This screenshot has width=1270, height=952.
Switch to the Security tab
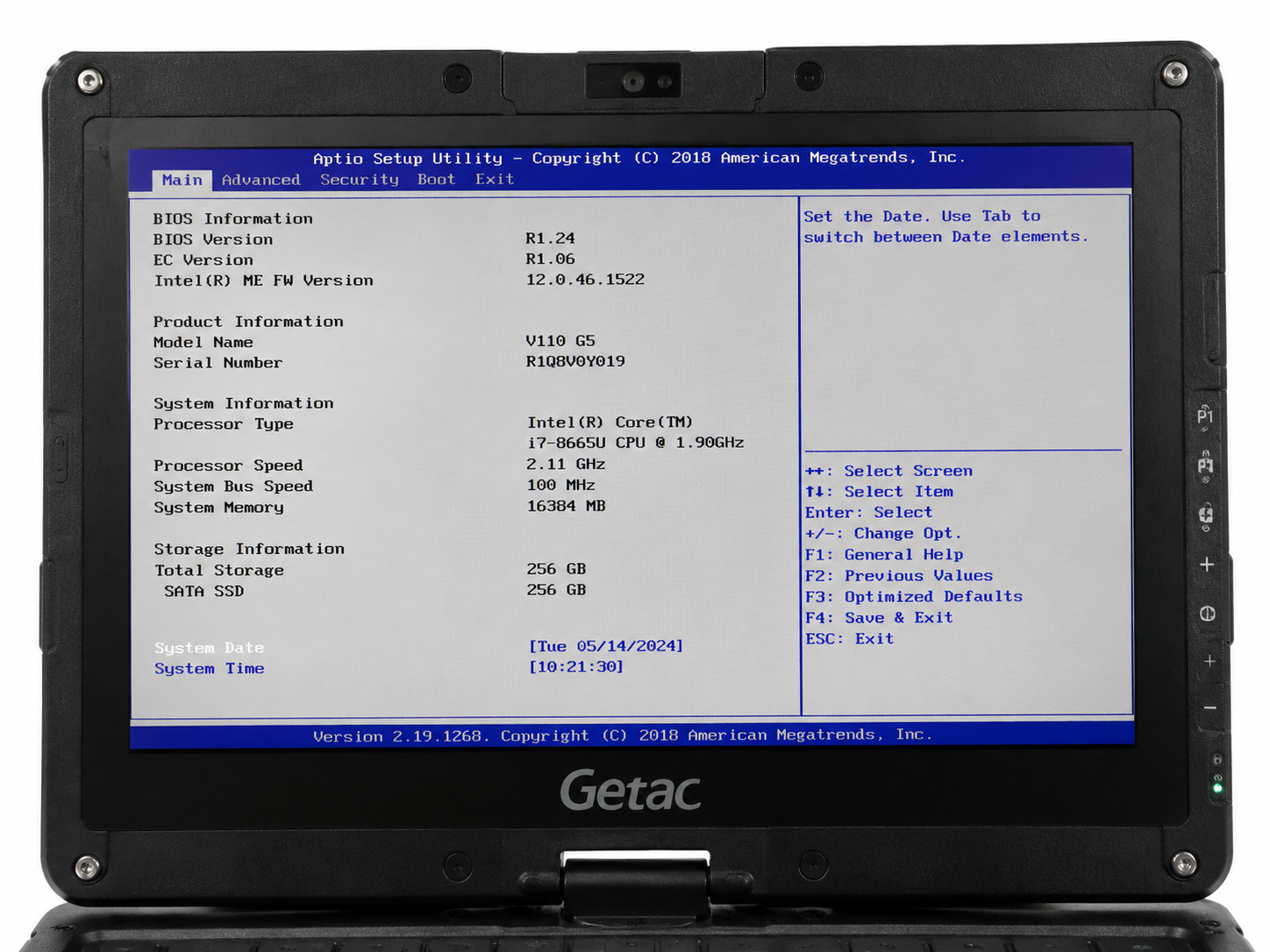pyautogui.click(x=359, y=179)
